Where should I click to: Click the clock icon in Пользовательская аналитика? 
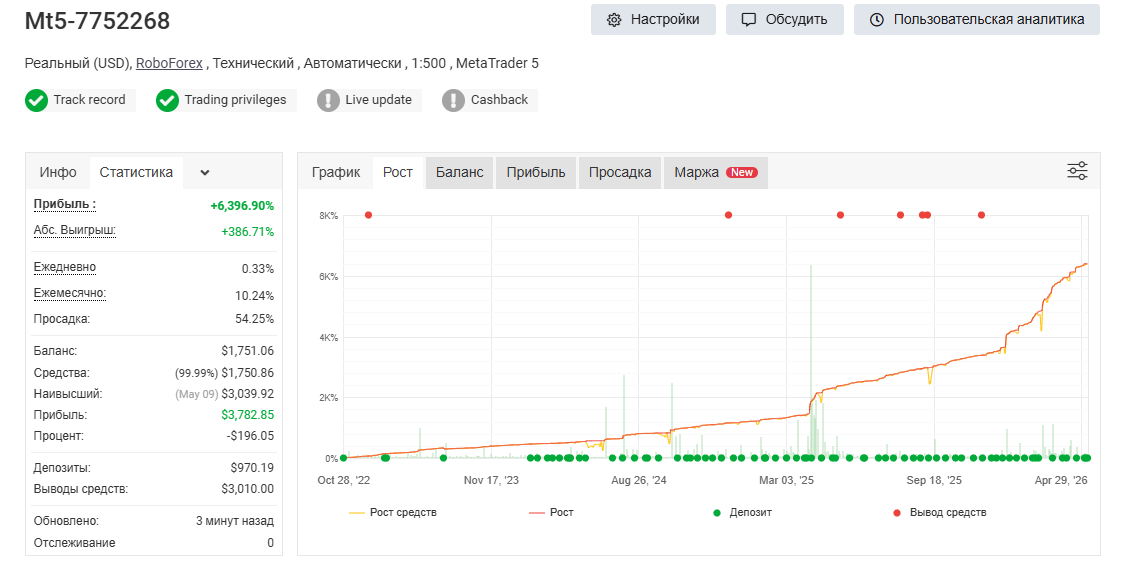877,19
